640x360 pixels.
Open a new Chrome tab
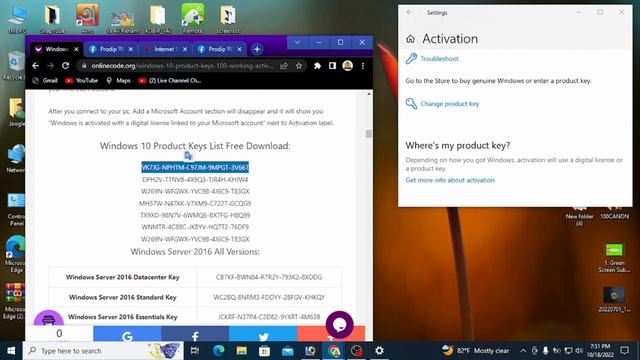[x=257, y=49]
